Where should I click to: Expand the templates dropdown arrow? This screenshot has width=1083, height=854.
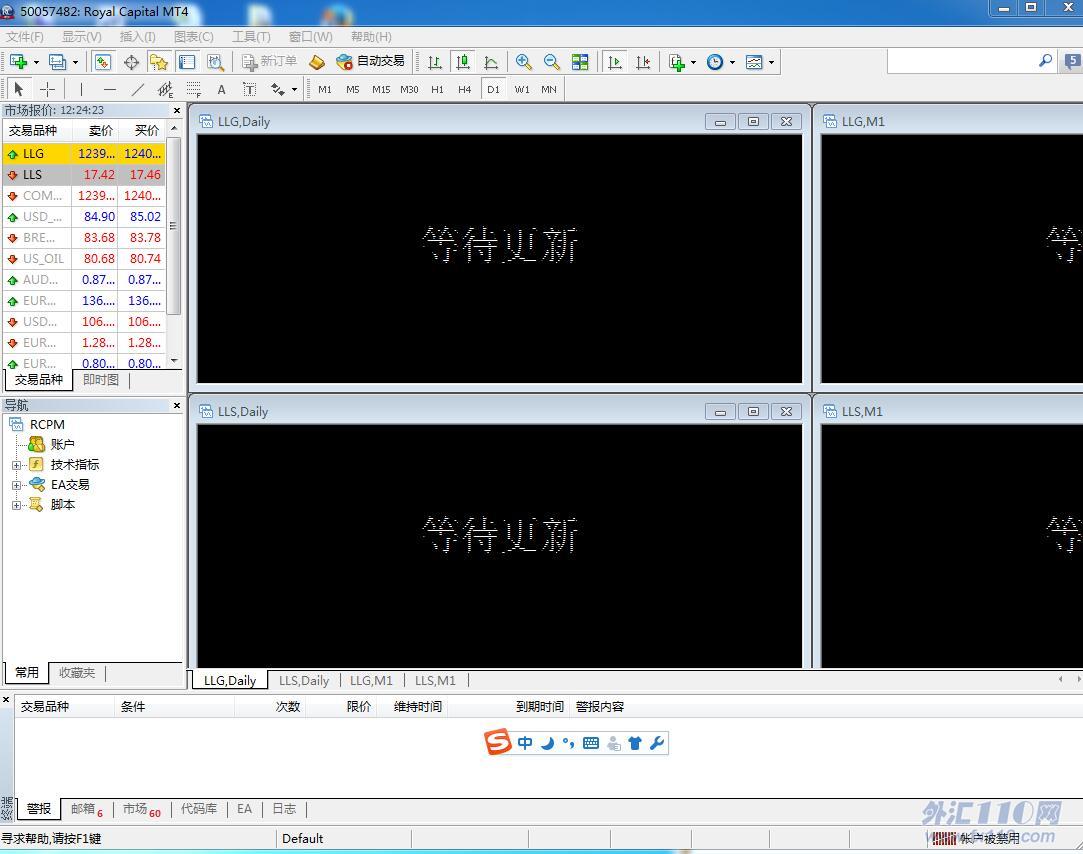(771, 62)
